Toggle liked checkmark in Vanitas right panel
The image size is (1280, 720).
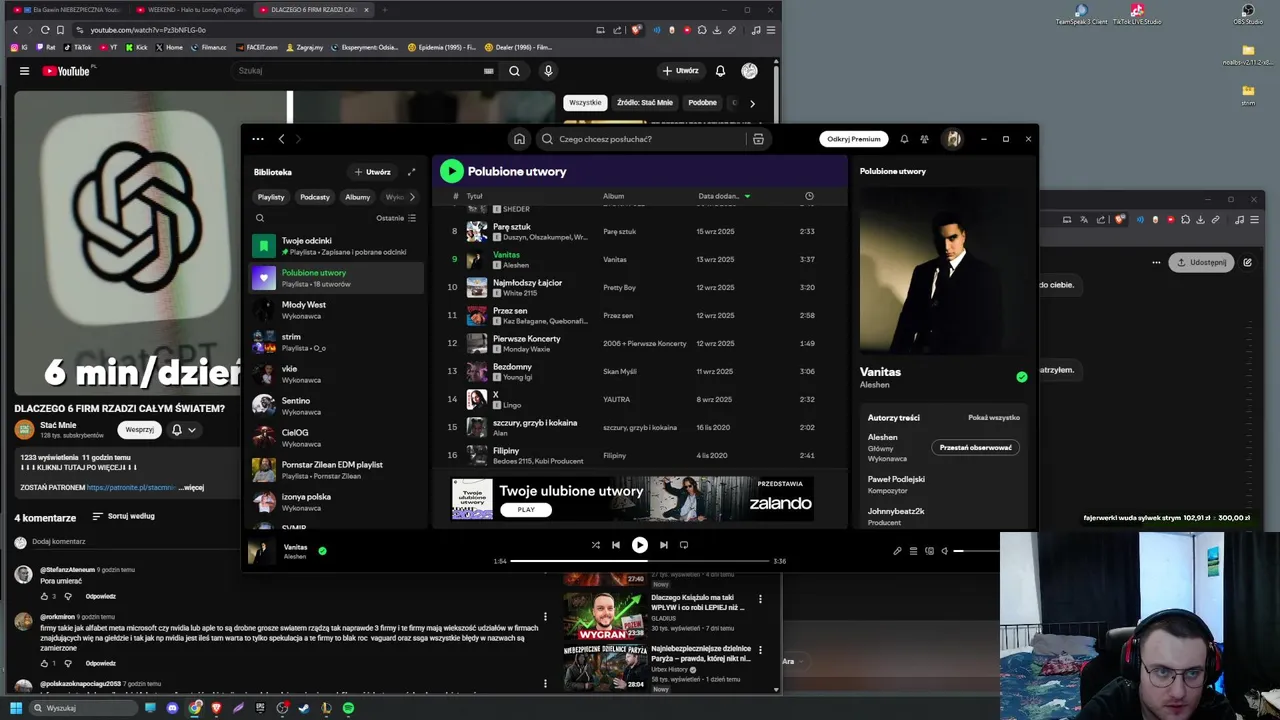tap(1021, 377)
